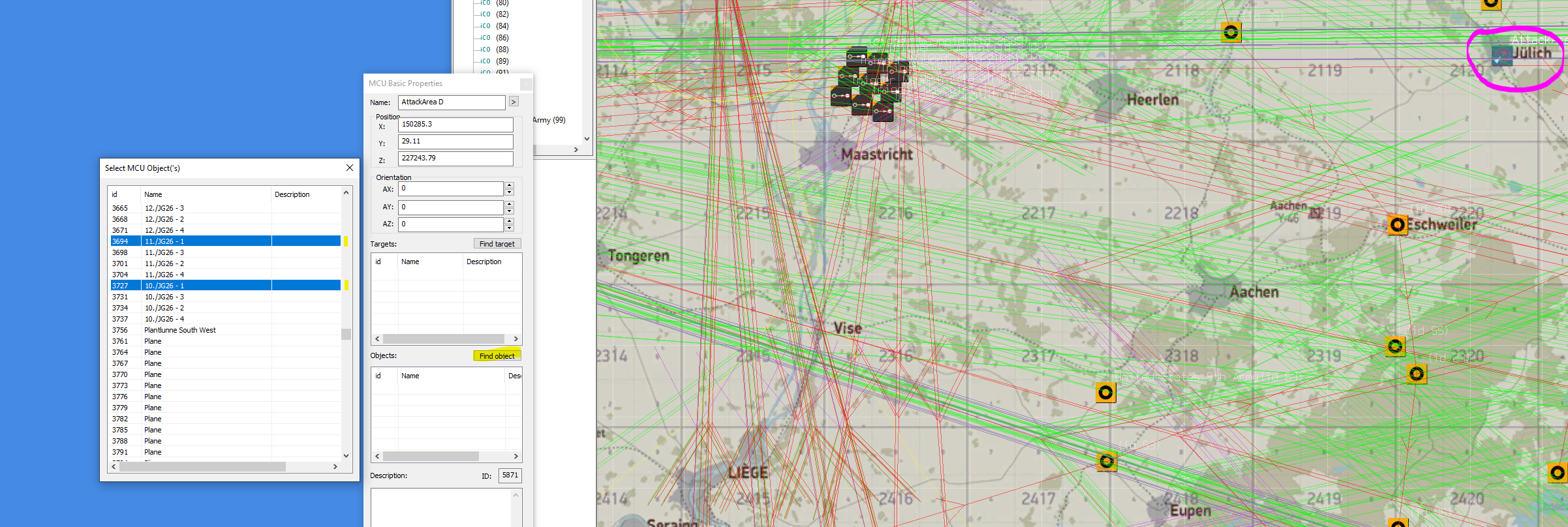1568x527 pixels.
Task: Select row 3694 named 11./JG26 - 1
Action: click(x=225, y=241)
